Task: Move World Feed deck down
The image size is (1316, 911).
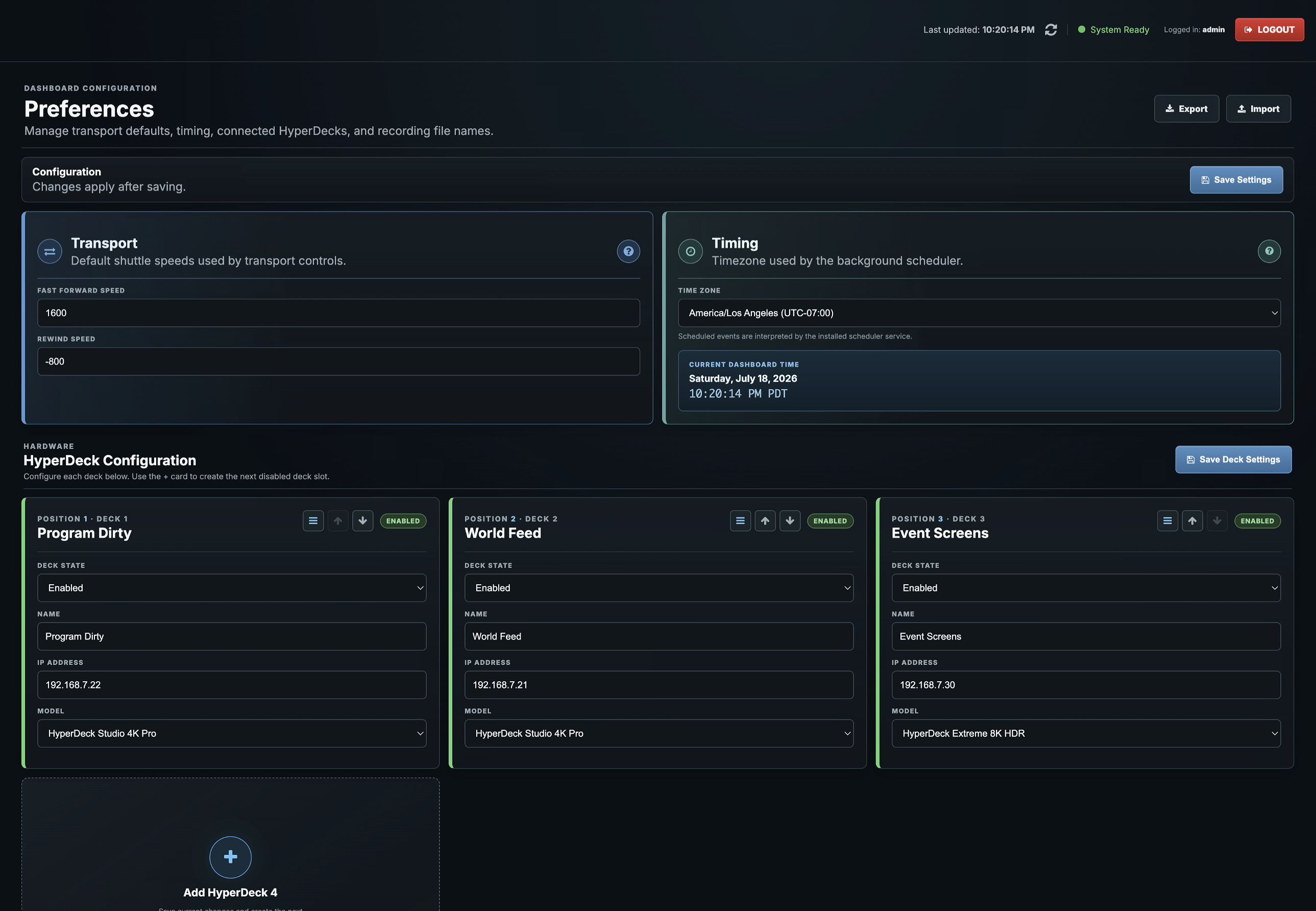Action: (x=790, y=520)
